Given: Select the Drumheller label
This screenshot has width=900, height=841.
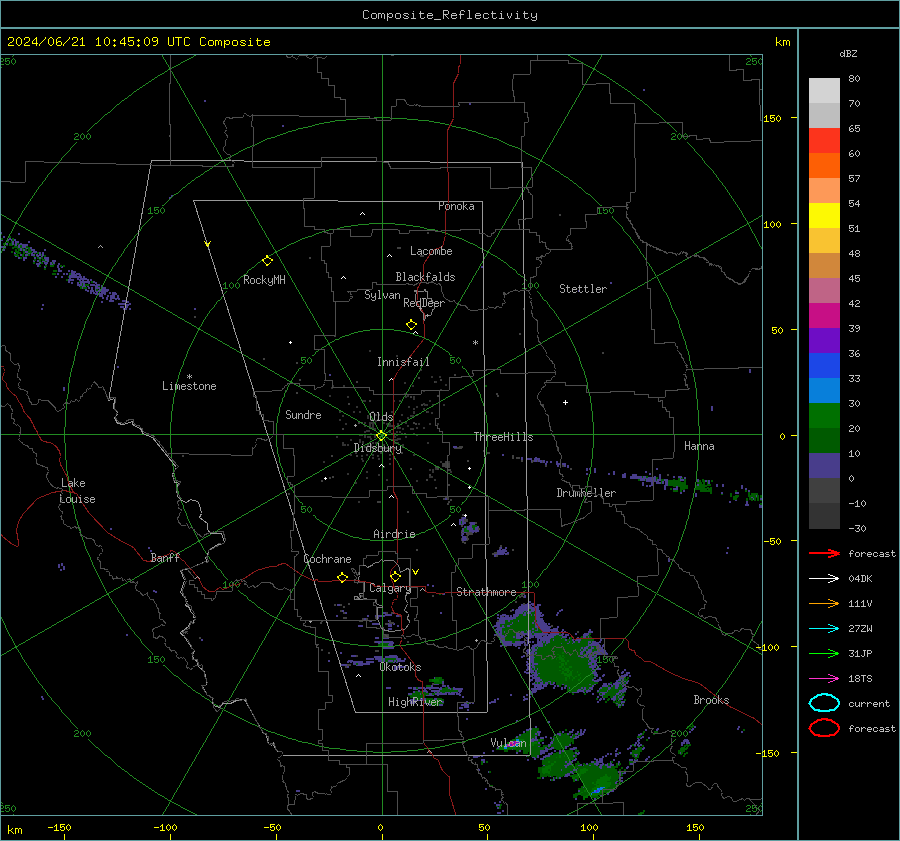Looking at the screenshot, I should coord(586,493).
